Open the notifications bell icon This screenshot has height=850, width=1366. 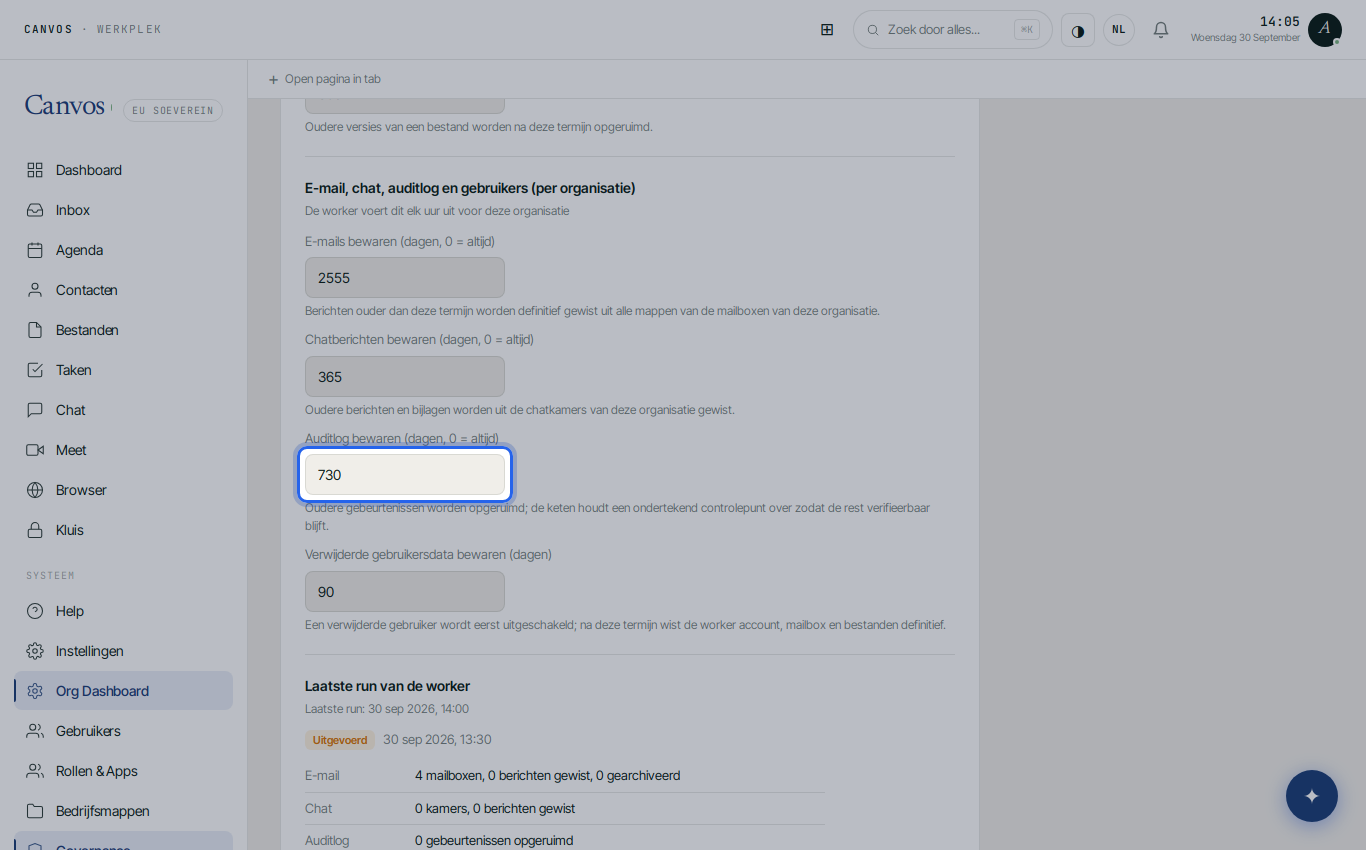click(1161, 30)
